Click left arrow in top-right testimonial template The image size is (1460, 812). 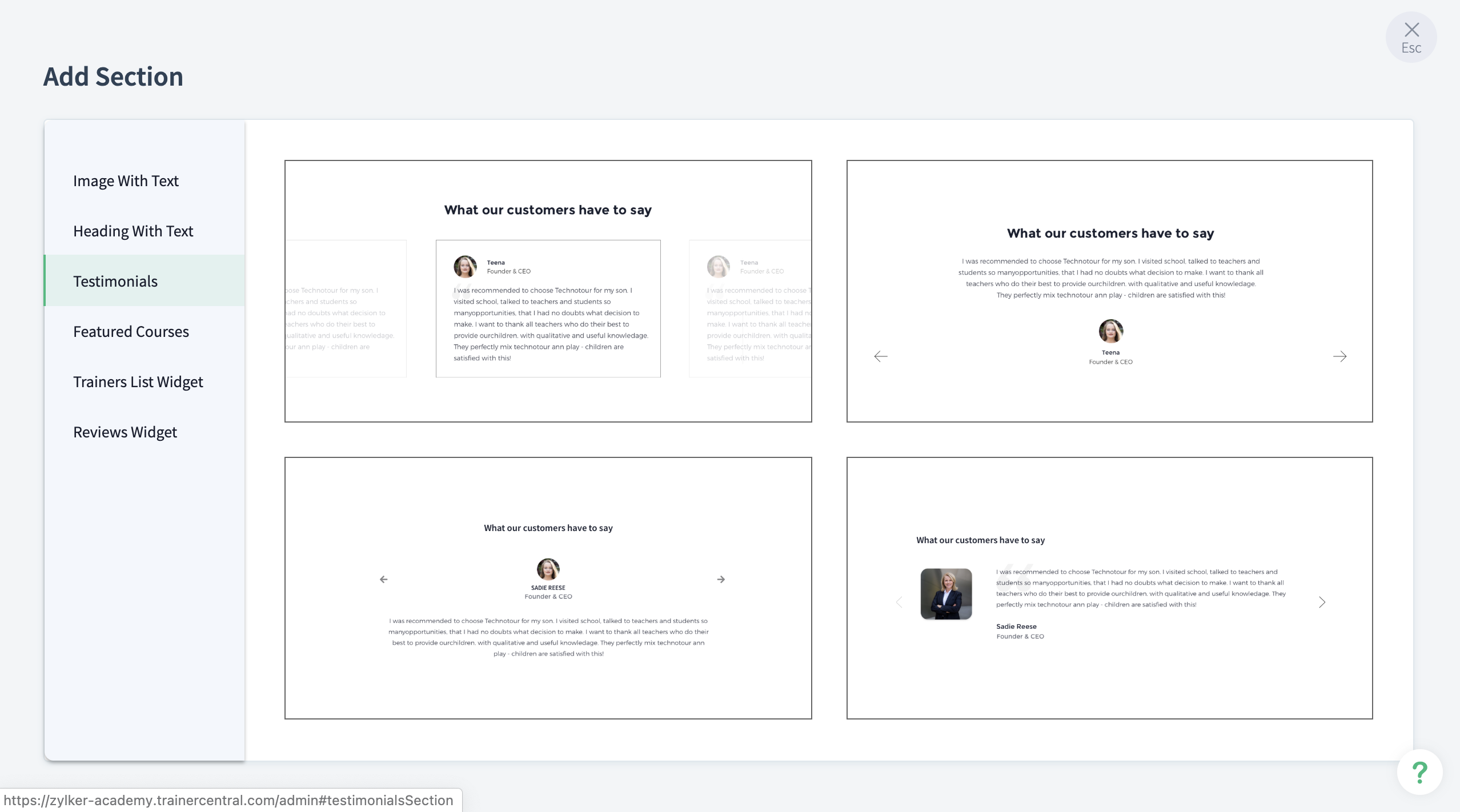pos(881,356)
